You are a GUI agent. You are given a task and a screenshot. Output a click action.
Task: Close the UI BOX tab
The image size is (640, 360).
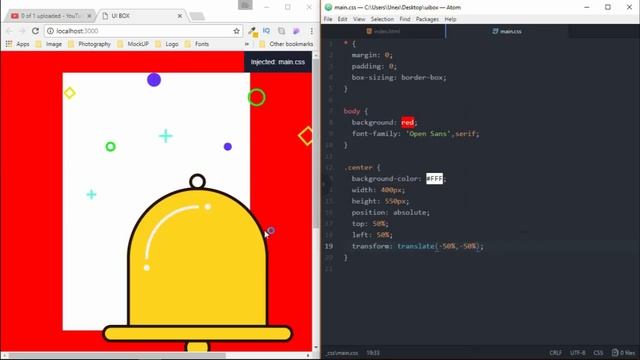tap(180, 16)
